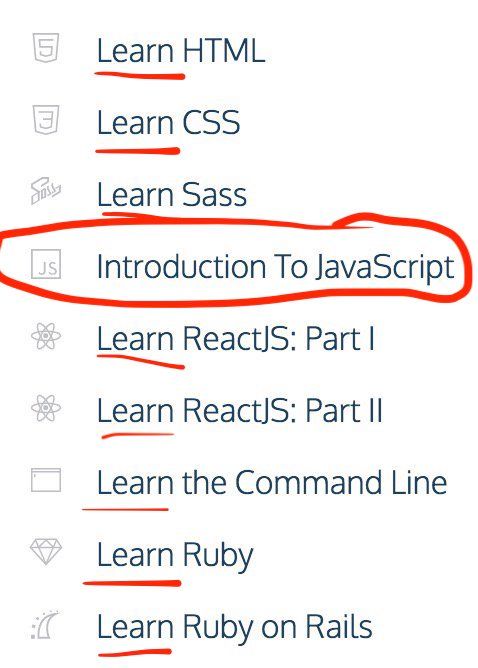
Task: Click the atom icon beside ReactJS Part II
Action: pyautogui.click(x=46, y=408)
